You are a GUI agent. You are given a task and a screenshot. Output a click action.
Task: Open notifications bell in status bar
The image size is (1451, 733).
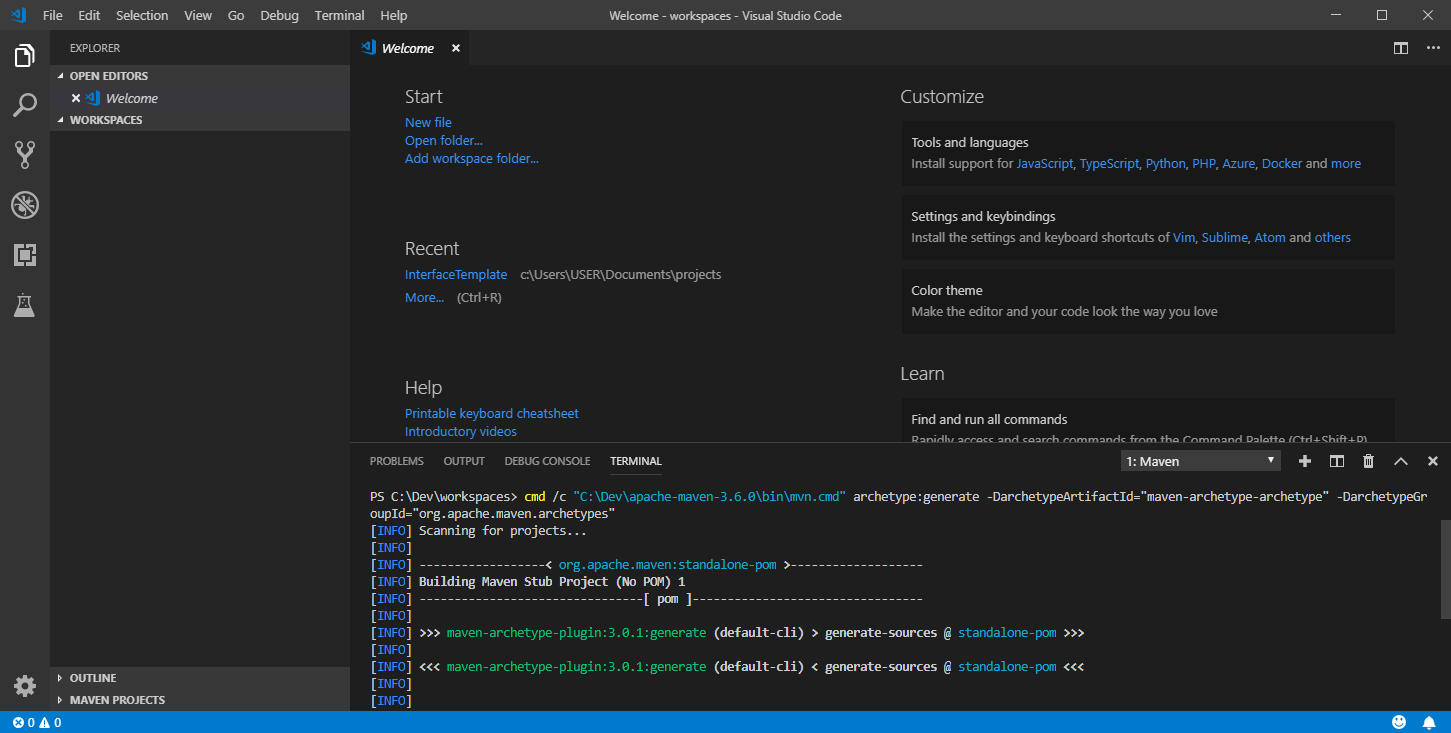(x=1429, y=722)
